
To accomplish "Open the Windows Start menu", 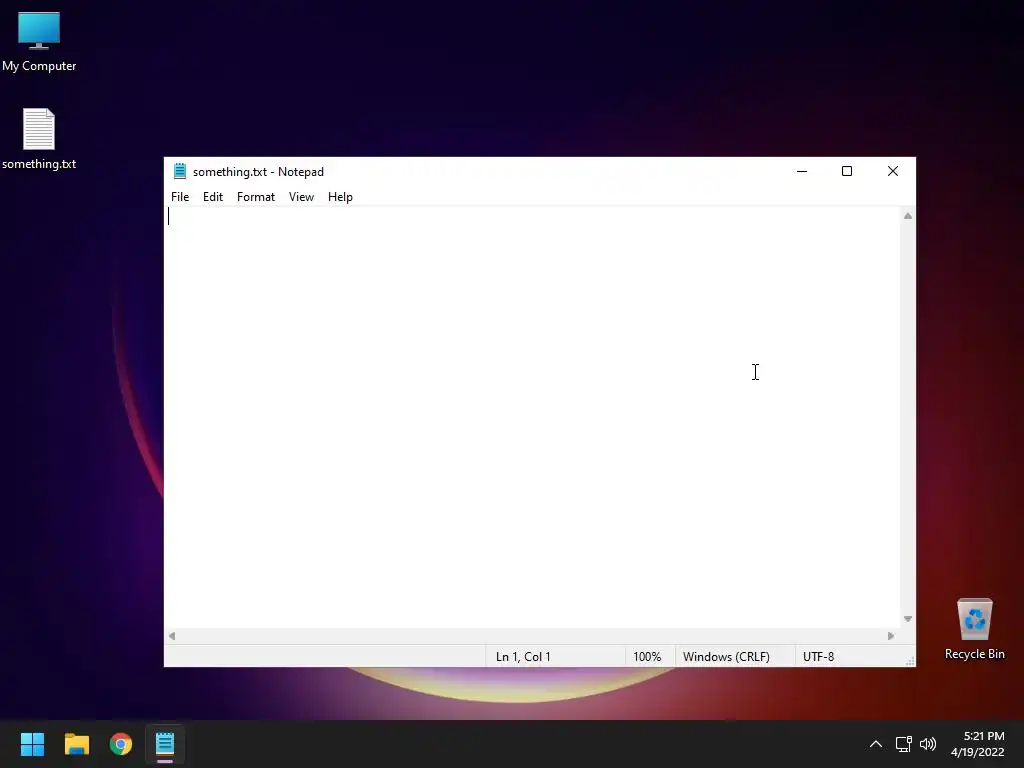I will (x=33, y=744).
